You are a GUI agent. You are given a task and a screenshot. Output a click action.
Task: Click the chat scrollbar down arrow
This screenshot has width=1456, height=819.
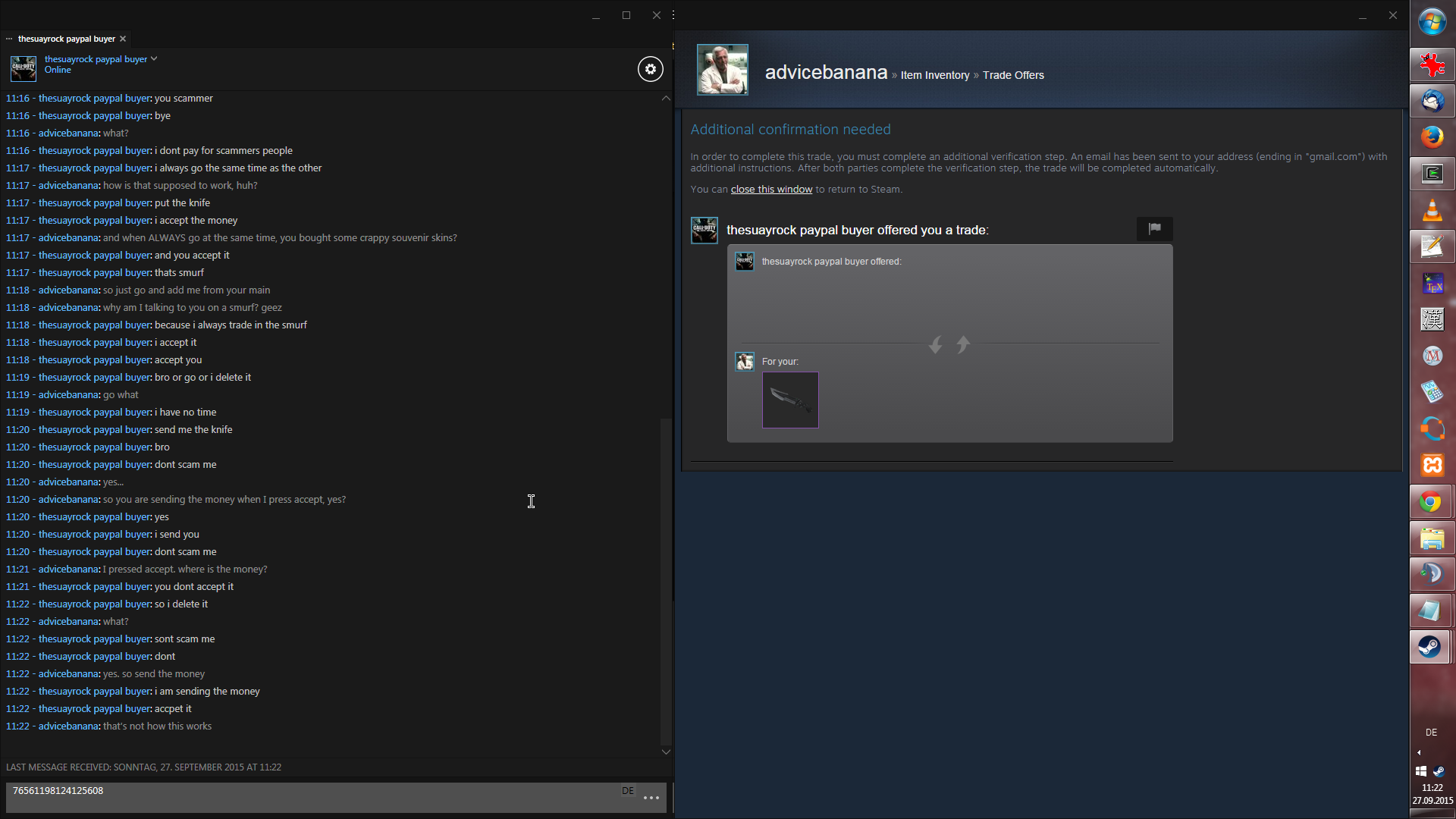[x=666, y=752]
